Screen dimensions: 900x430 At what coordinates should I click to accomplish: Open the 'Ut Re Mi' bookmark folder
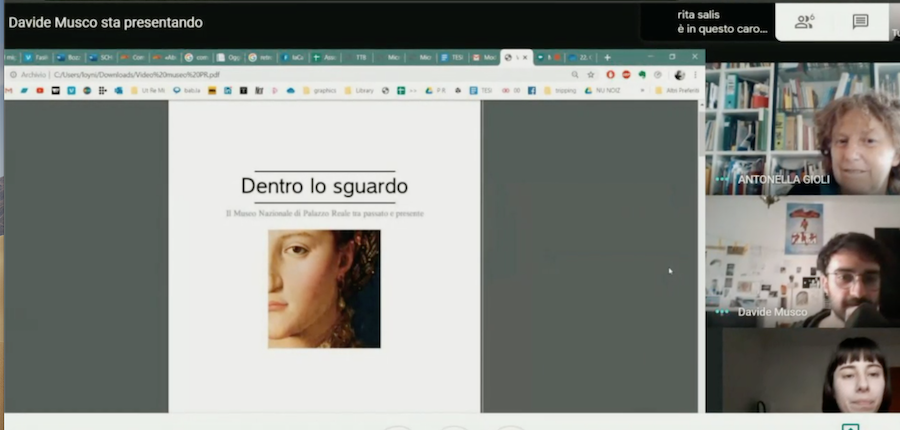pyautogui.click(x=148, y=91)
